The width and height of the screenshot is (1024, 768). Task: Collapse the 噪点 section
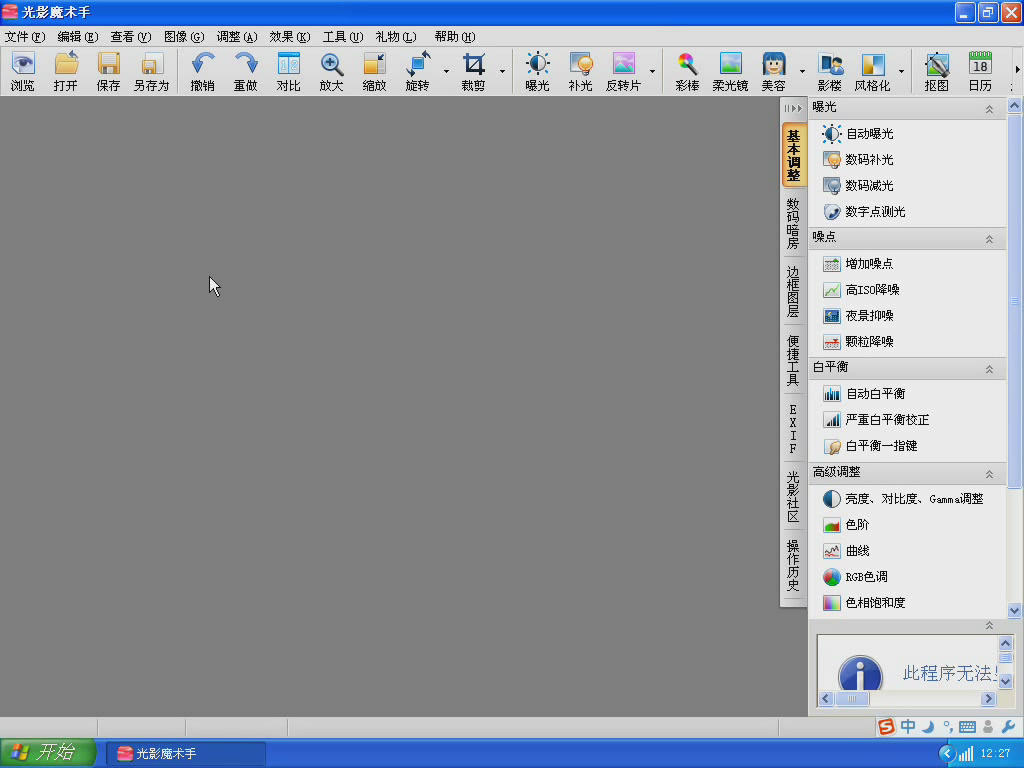tap(989, 239)
